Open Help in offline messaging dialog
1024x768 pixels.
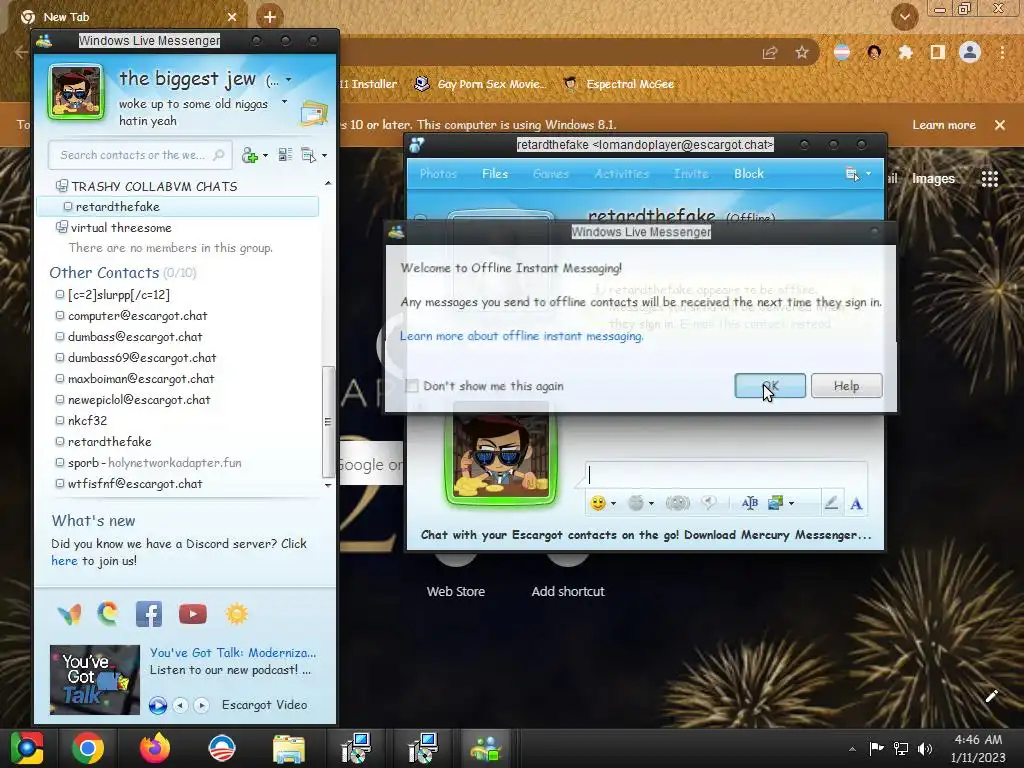[846, 385]
